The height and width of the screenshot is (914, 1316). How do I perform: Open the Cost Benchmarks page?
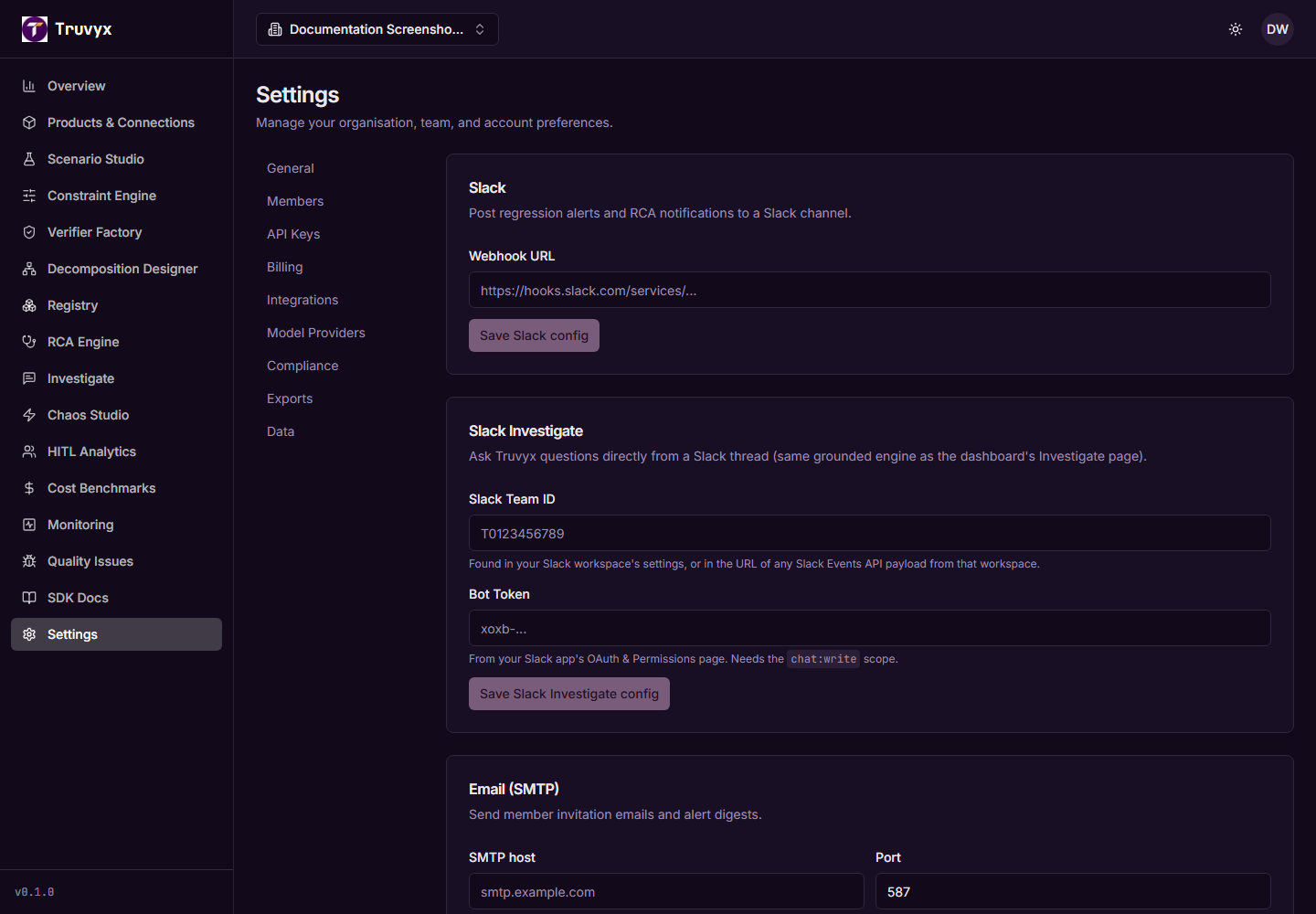[116, 488]
